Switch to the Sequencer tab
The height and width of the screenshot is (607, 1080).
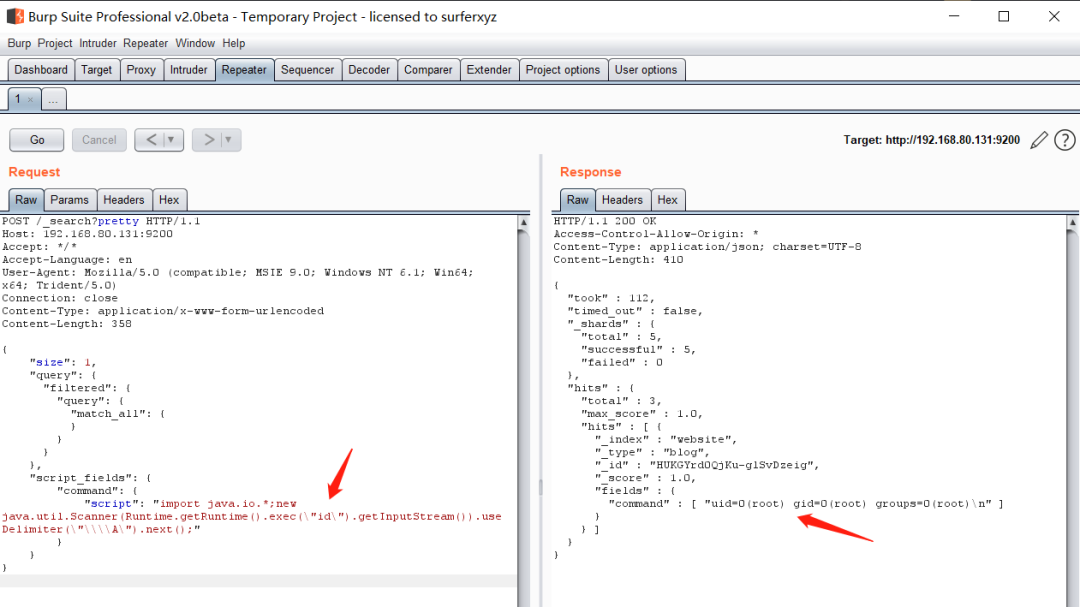pyautogui.click(x=307, y=70)
